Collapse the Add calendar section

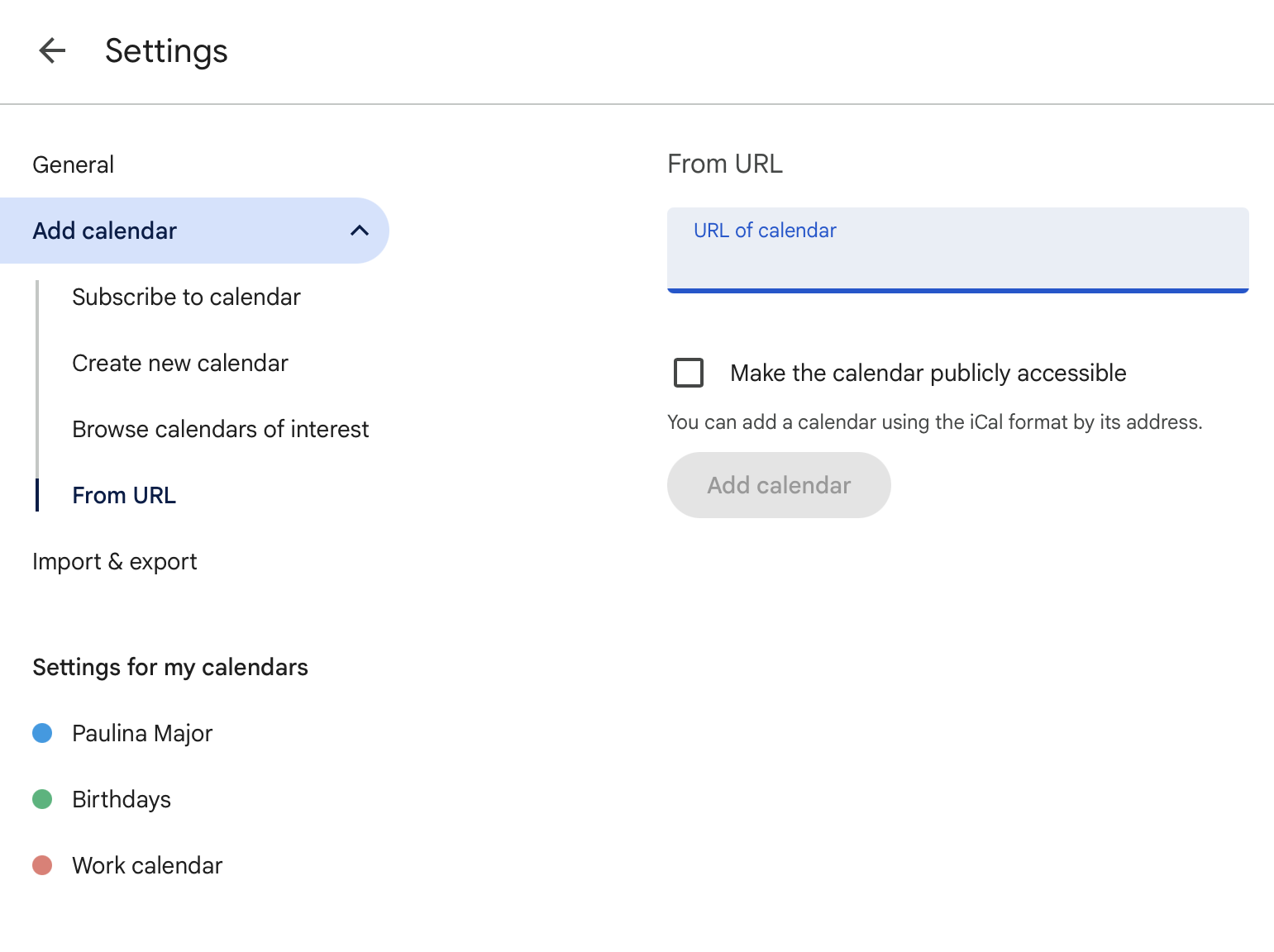tap(360, 231)
